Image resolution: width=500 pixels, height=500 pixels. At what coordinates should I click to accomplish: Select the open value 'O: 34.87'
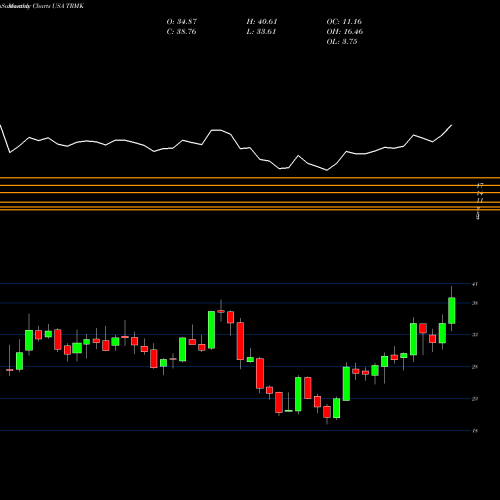coord(182,22)
